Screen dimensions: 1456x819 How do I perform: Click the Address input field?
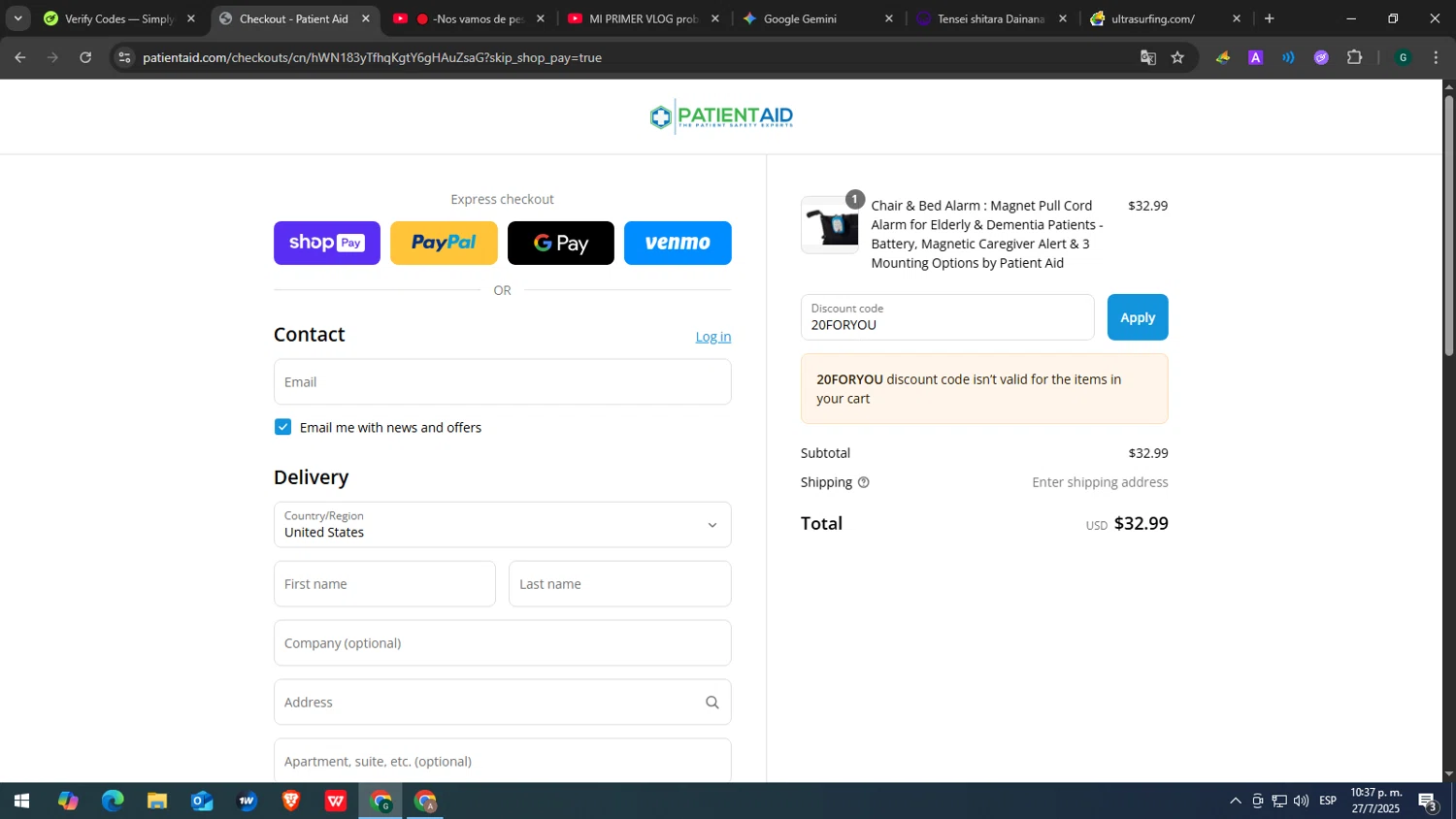tap(503, 703)
